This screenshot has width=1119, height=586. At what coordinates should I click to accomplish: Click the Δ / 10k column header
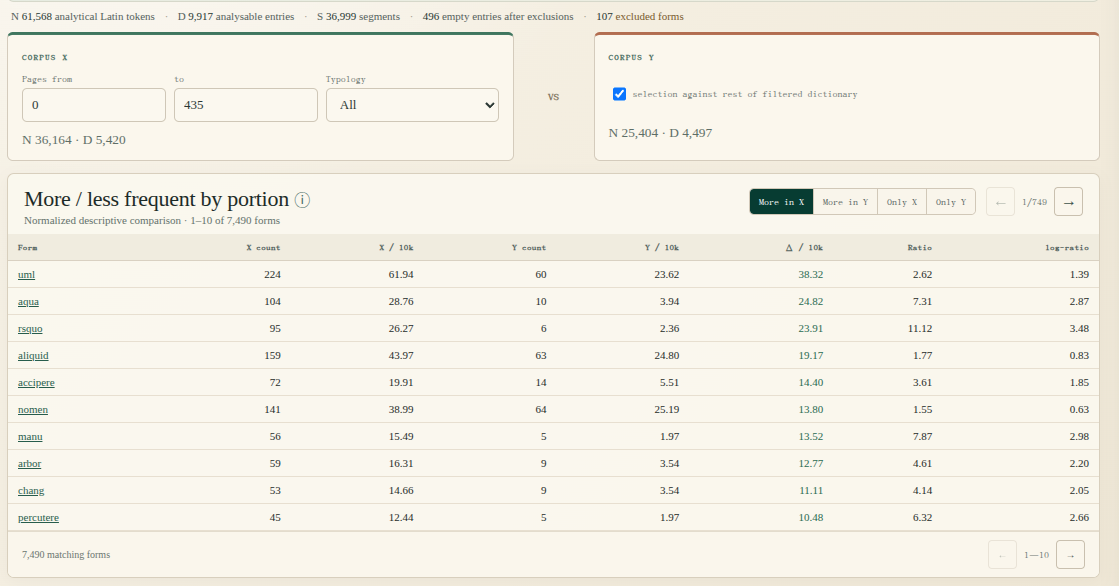coord(804,248)
